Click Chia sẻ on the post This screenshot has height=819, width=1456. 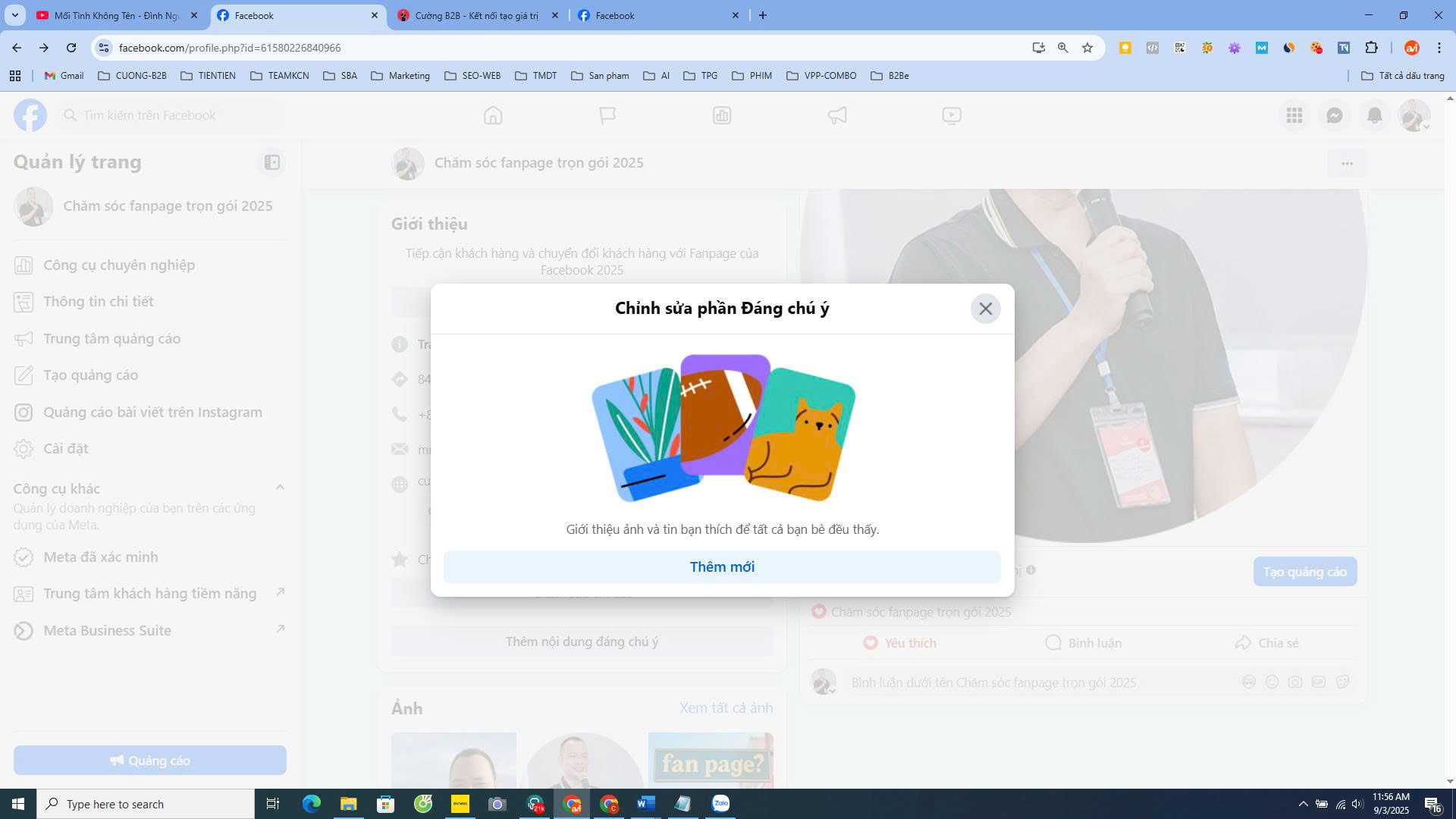[x=1266, y=643]
